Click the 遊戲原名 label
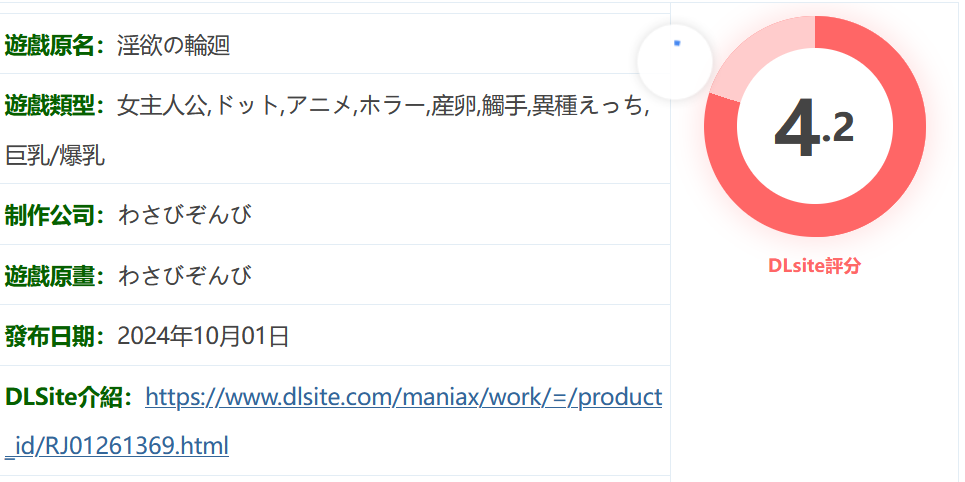The width and height of the screenshot is (965, 482). pos(54,45)
